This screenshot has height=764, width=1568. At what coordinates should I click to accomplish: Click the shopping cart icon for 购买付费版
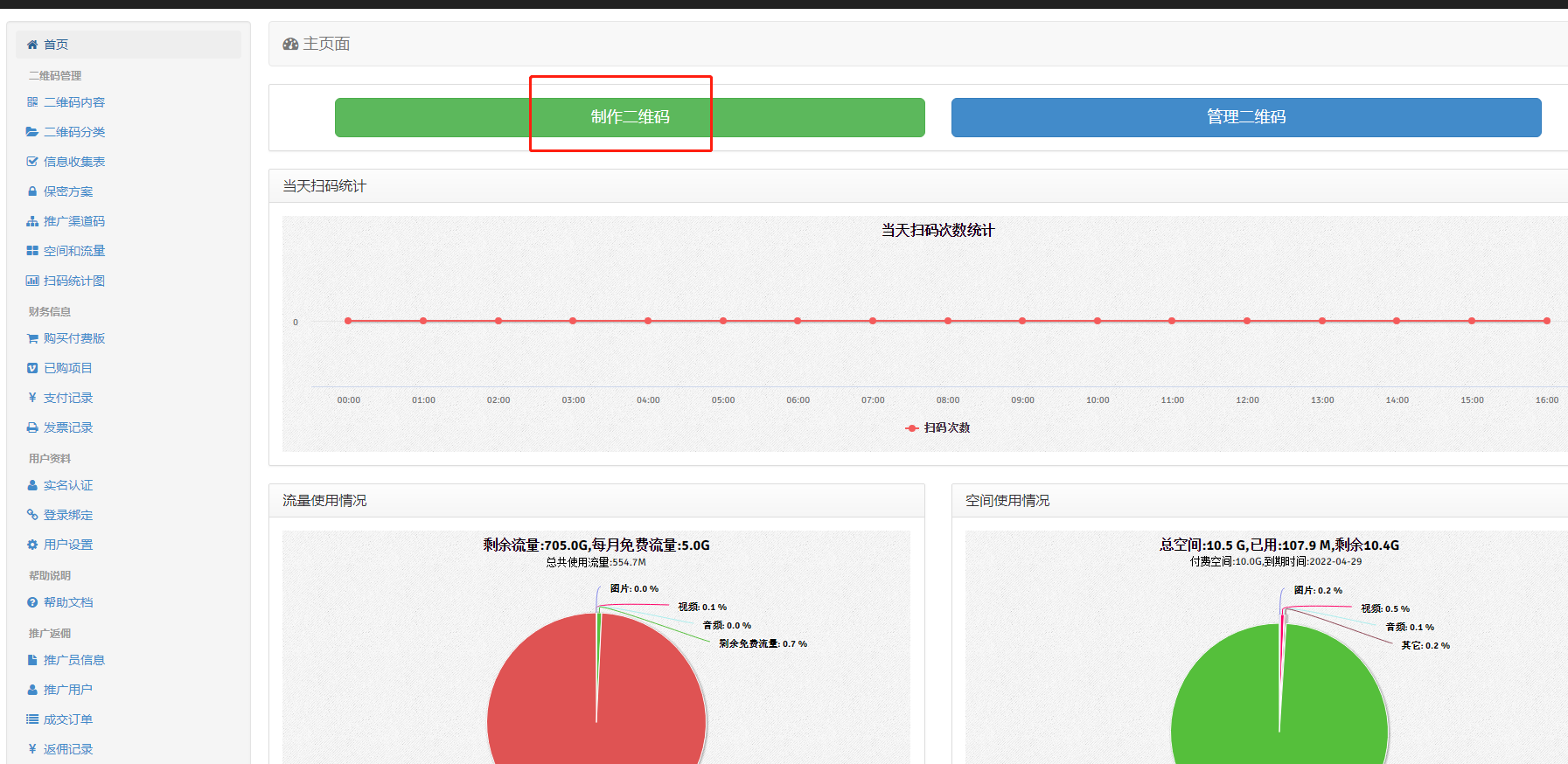[x=32, y=338]
